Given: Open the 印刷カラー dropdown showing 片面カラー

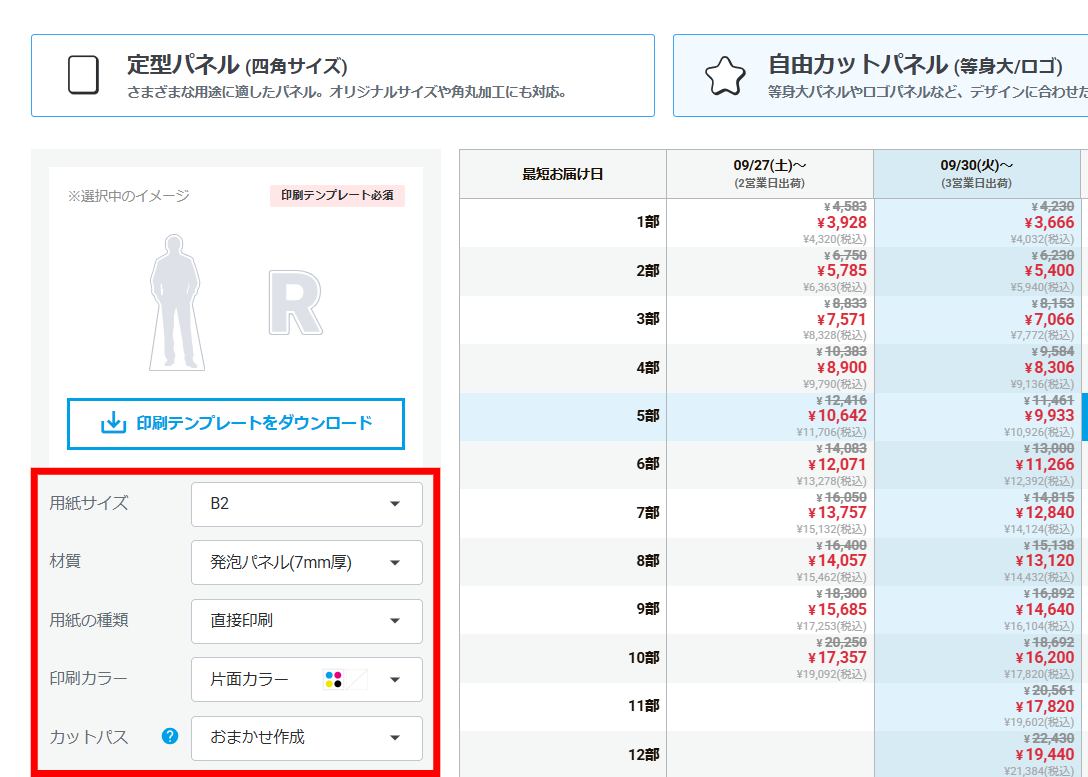Looking at the screenshot, I should [306, 680].
